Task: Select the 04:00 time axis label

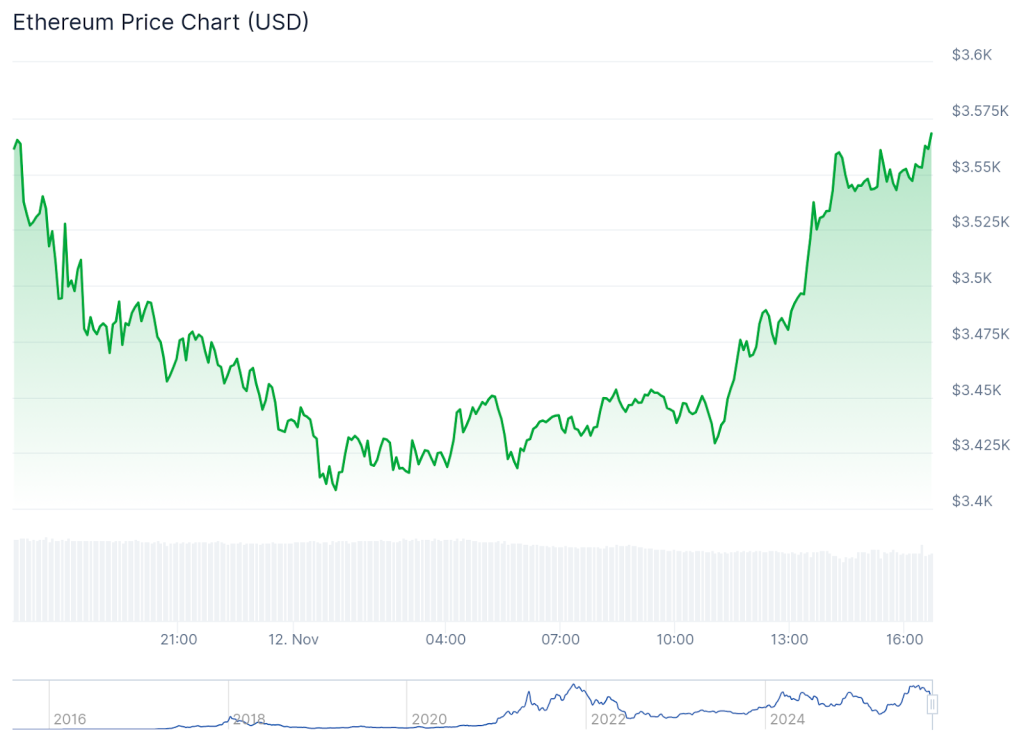Action: pyautogui.click(x=445, y=639)
